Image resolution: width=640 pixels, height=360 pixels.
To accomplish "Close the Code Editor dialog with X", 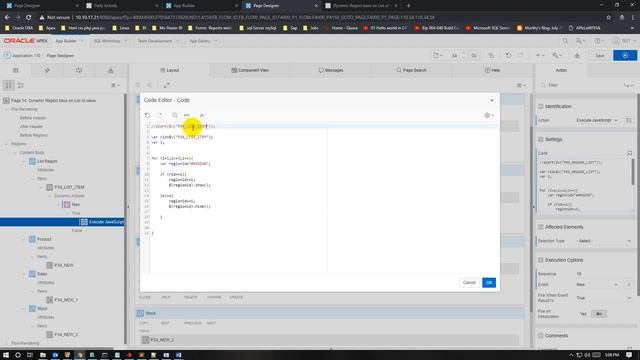I will pyautogui.click(x=491, y=100).
